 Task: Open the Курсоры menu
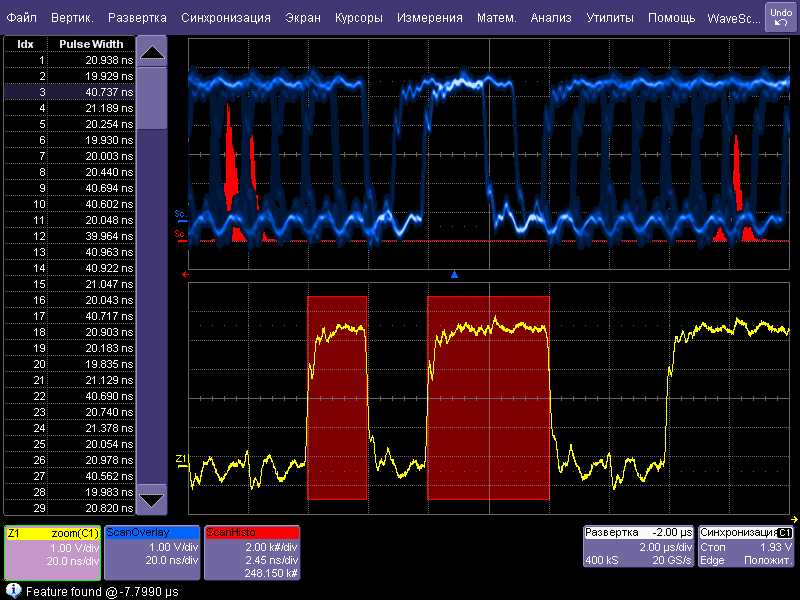point(359,17)
